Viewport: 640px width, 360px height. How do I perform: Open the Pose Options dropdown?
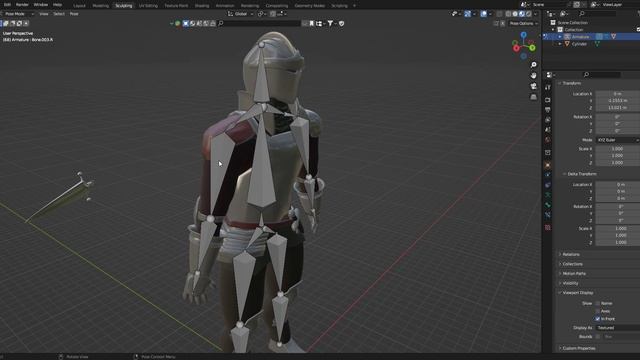point(523,24)
